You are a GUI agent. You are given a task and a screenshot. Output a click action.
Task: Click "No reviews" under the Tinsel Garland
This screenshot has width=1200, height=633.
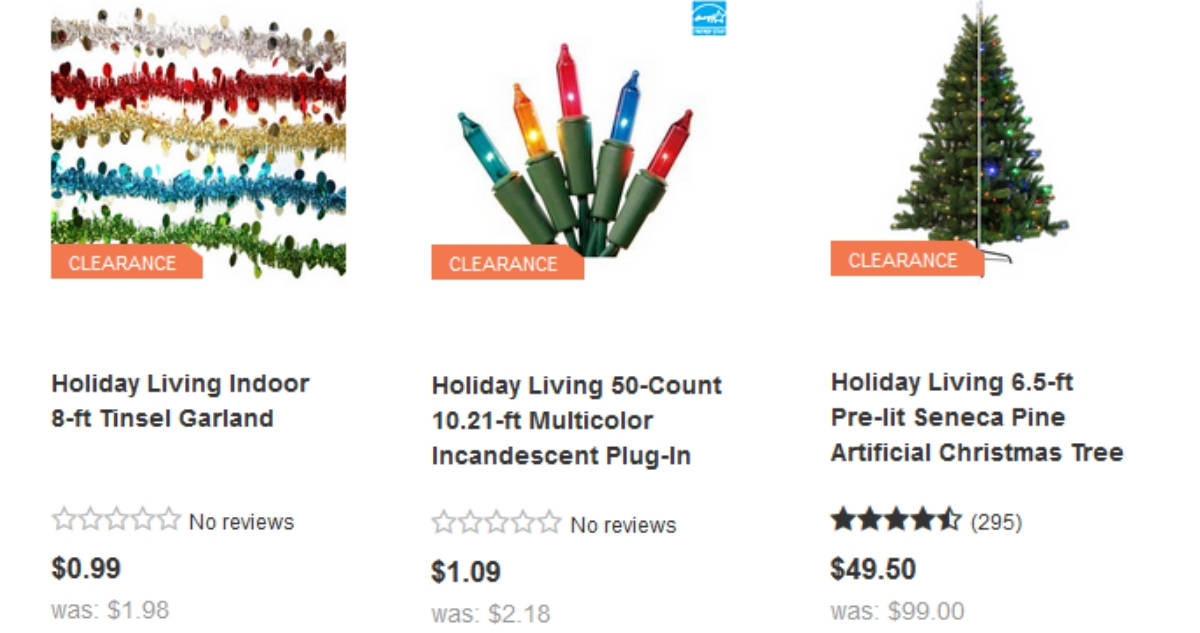pyautogui.click(x=241, y=522)
